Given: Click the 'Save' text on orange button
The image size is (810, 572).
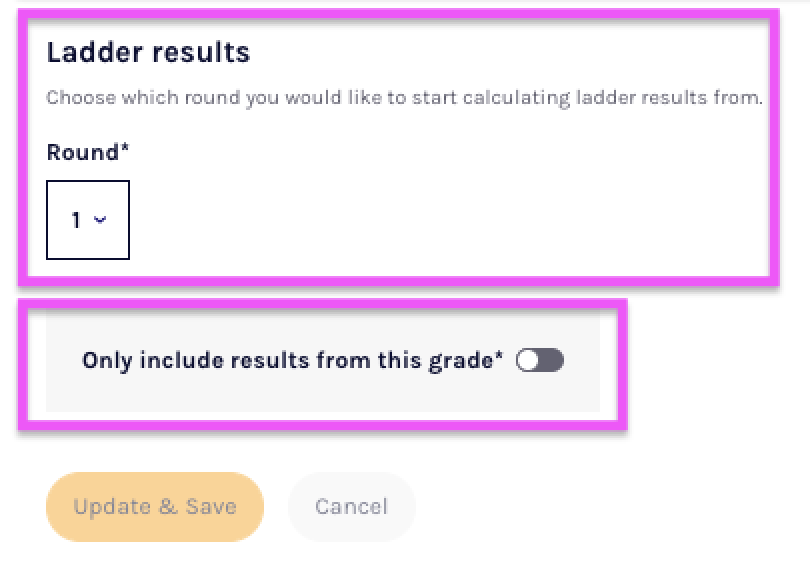Looking at the screenshot, I should 211,506.
